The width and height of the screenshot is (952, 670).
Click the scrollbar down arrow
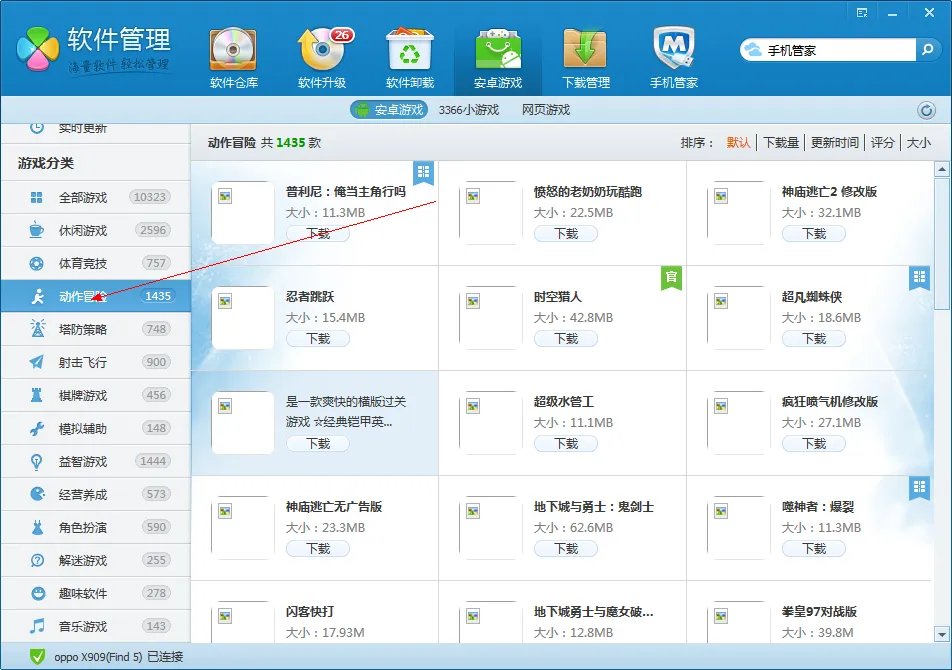pos(942,635)
